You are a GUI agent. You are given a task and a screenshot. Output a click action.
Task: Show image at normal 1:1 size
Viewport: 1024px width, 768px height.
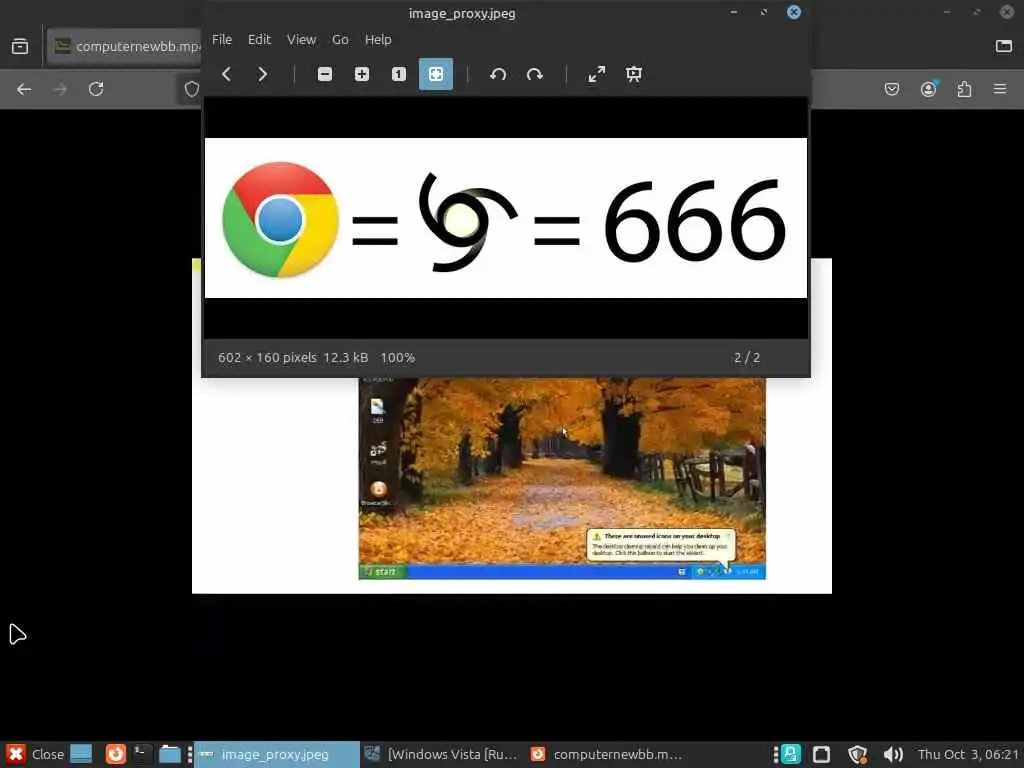tap(398, 74)
